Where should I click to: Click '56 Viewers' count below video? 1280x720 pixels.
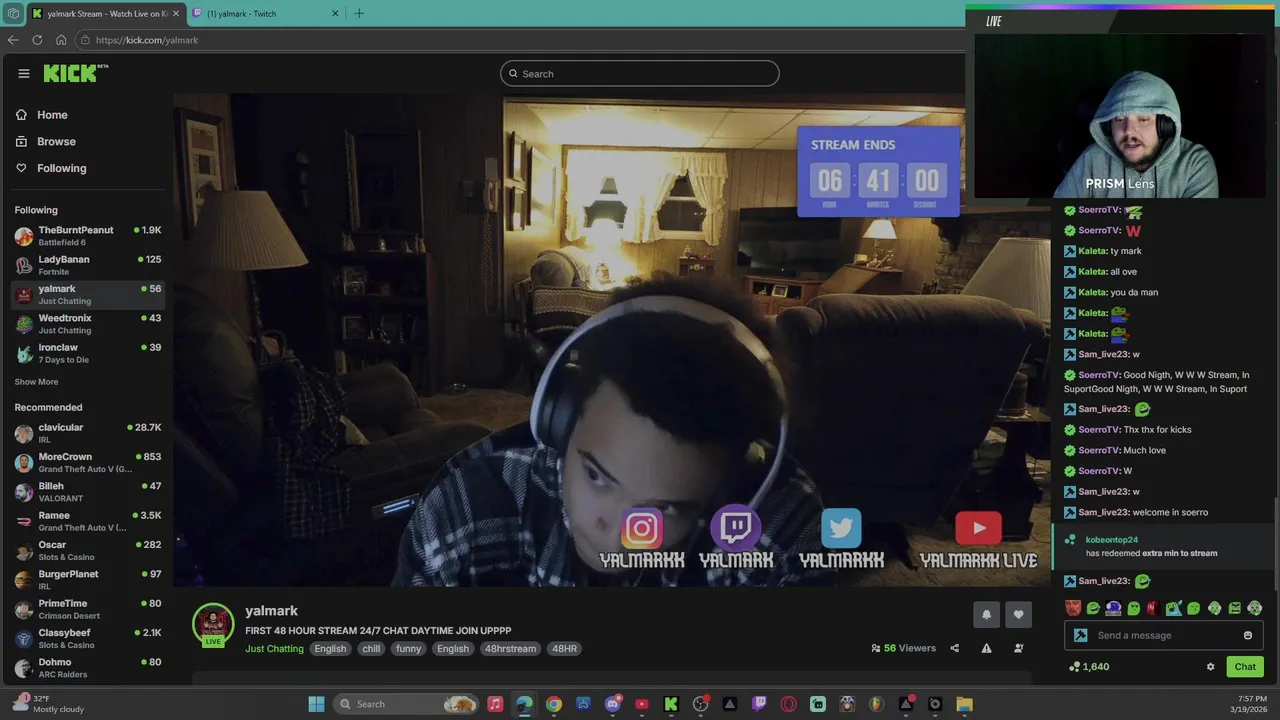[x=903, y=648]
